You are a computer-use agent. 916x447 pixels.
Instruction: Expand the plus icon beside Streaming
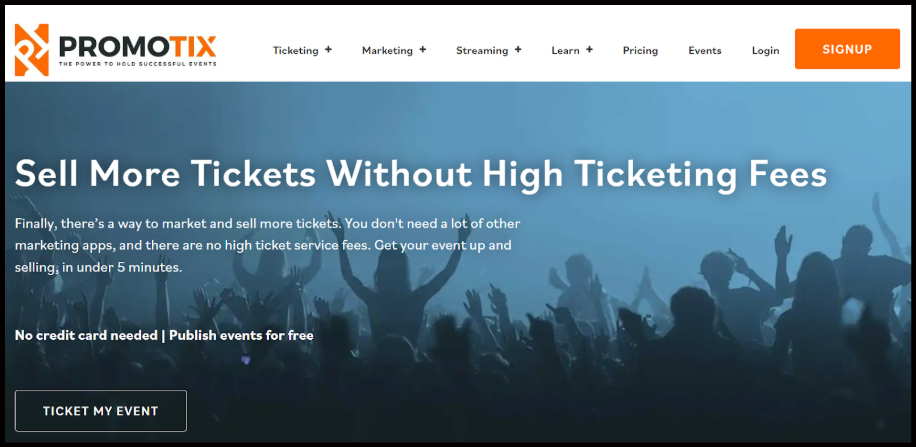pos(518,50)
